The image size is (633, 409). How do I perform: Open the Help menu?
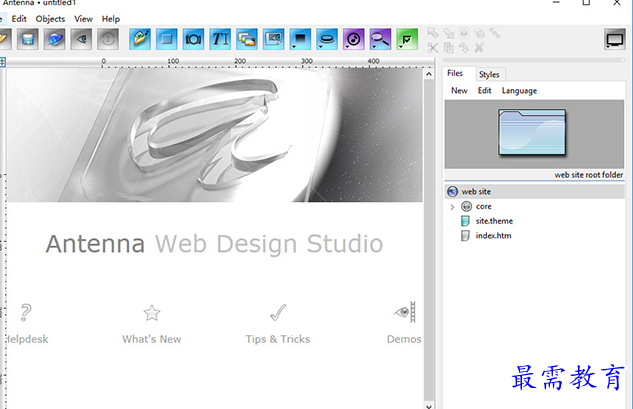click(111, 19)
